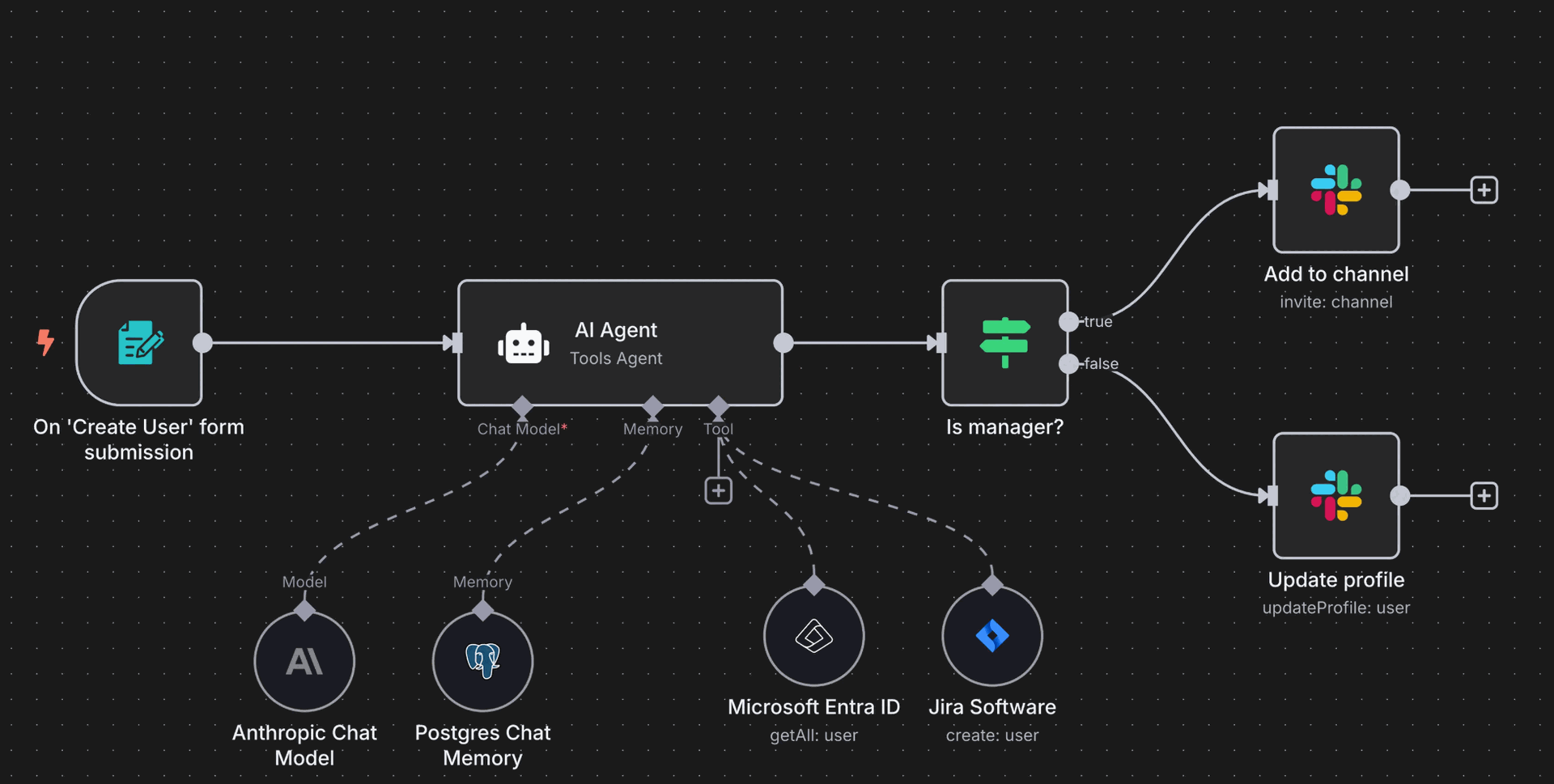Click the Add to channel output connector
Viewport: 1554px width, 784px height.
pyautogui.click(x=1400, y=190)
